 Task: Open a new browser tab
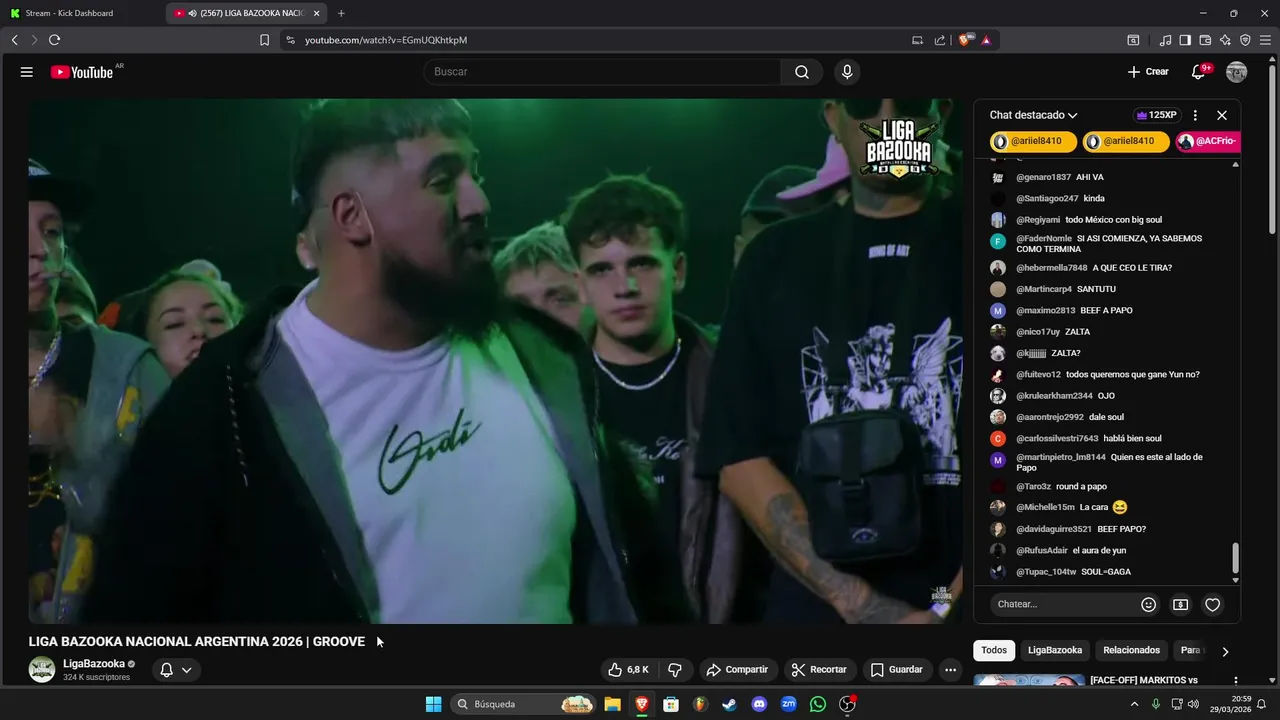(x=341, y=13)
